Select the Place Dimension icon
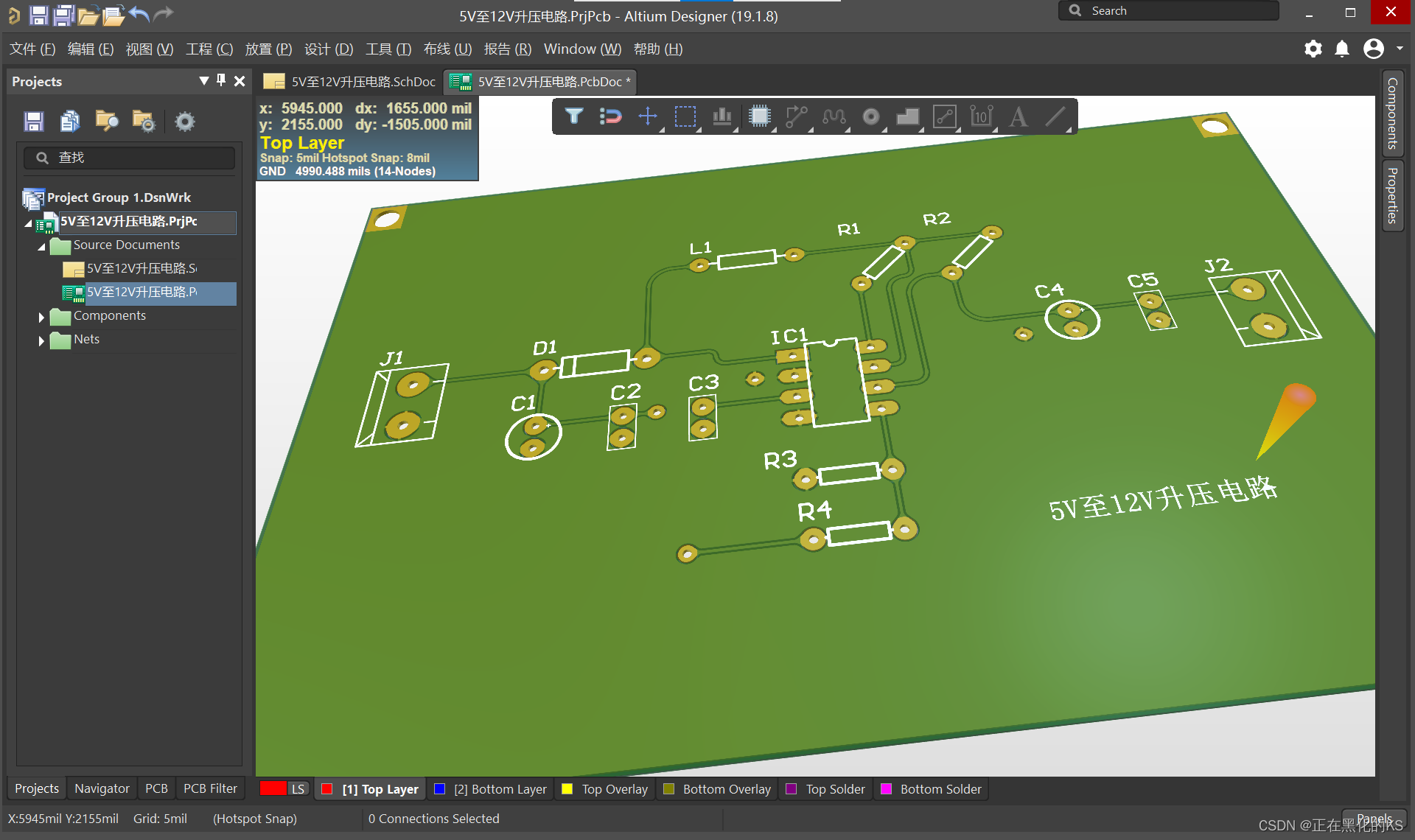1415x840 pixels. tap(982, 116)
